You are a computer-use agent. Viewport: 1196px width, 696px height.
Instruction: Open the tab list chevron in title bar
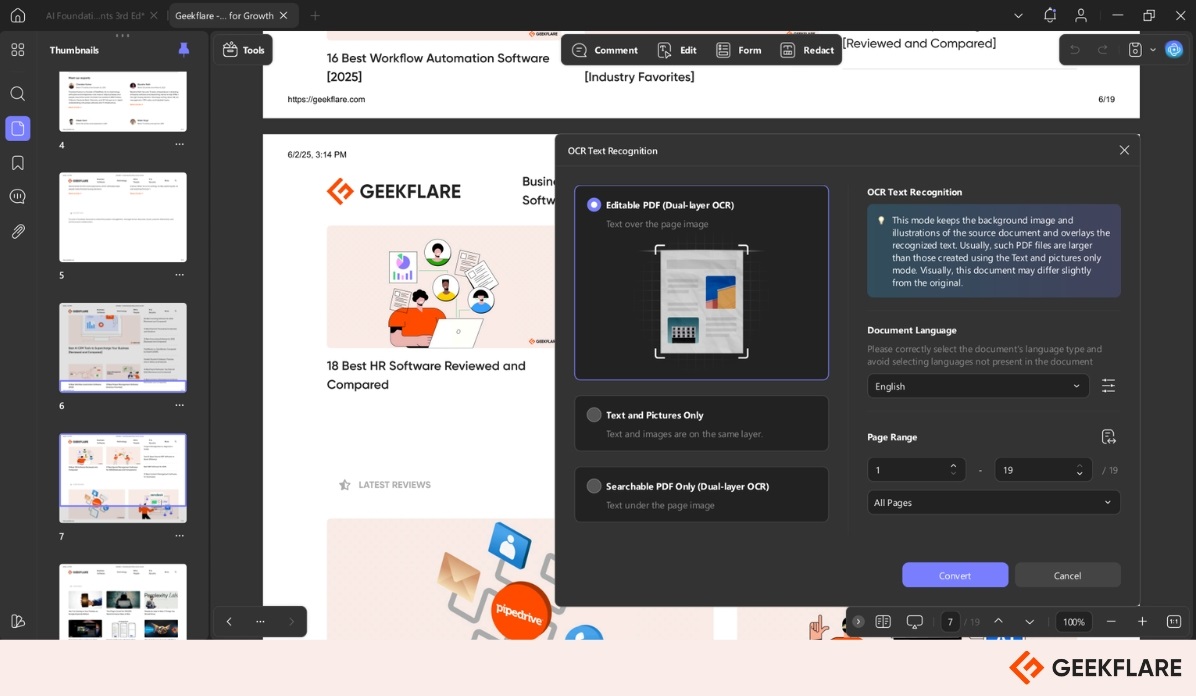click(x=1018, y=15)
